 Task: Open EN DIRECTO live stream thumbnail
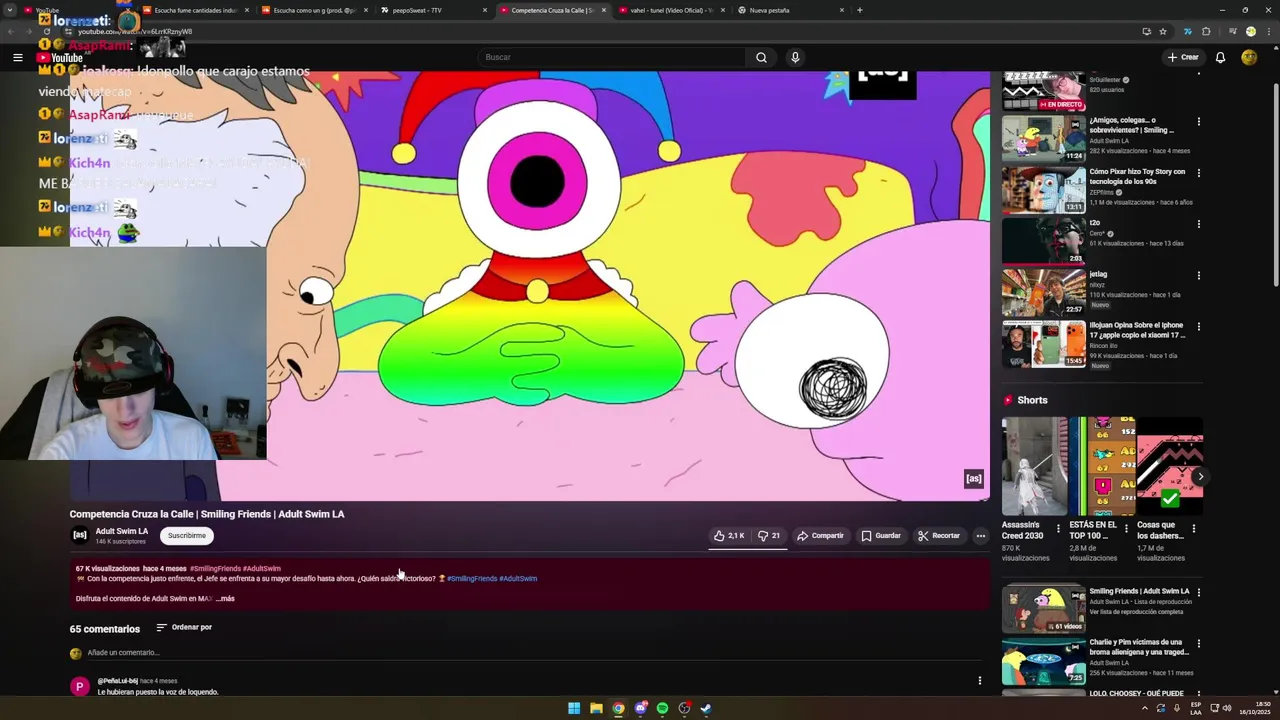pos(1044,91)
